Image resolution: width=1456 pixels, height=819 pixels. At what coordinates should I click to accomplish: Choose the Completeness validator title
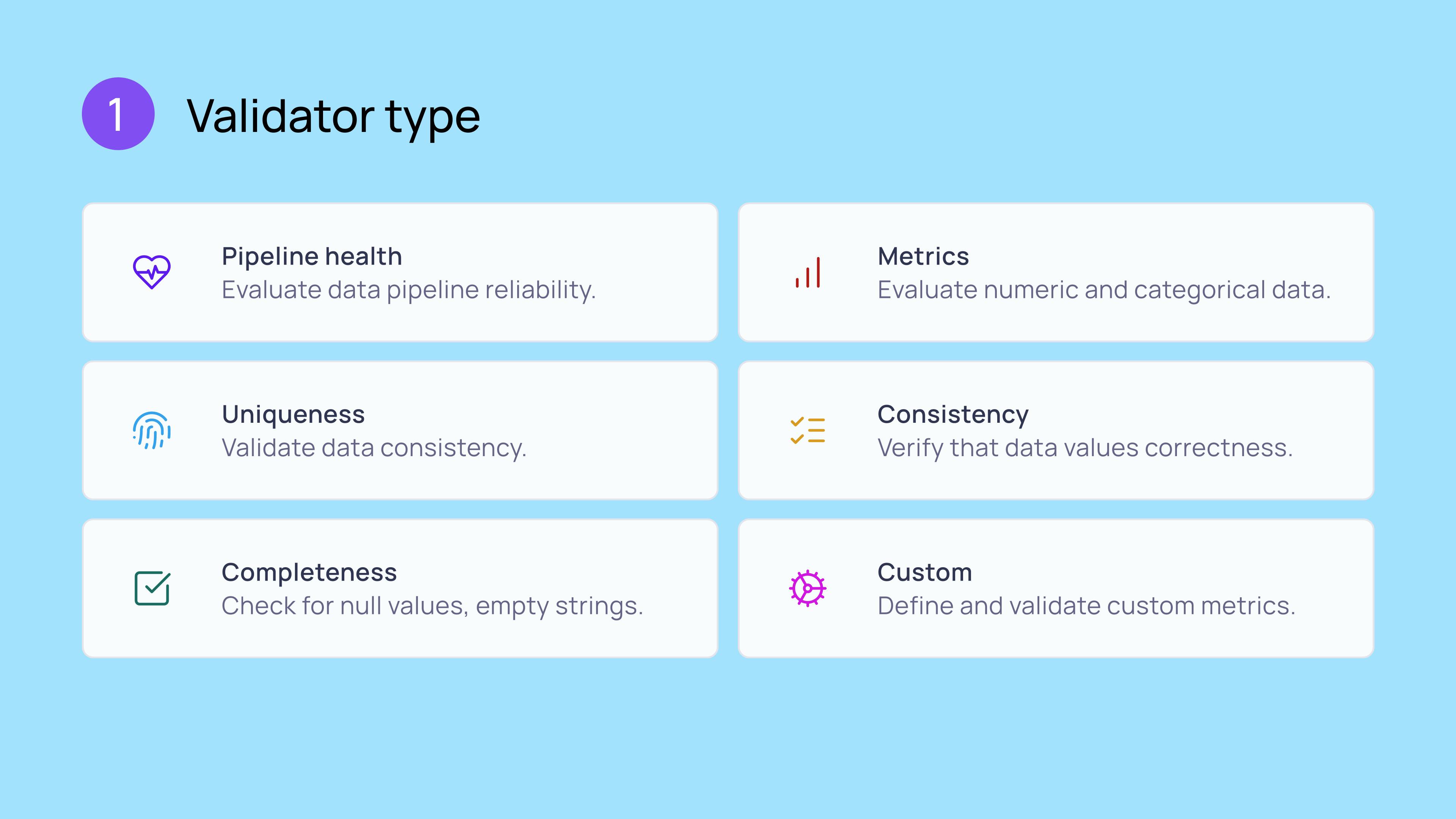click(309, 572)
